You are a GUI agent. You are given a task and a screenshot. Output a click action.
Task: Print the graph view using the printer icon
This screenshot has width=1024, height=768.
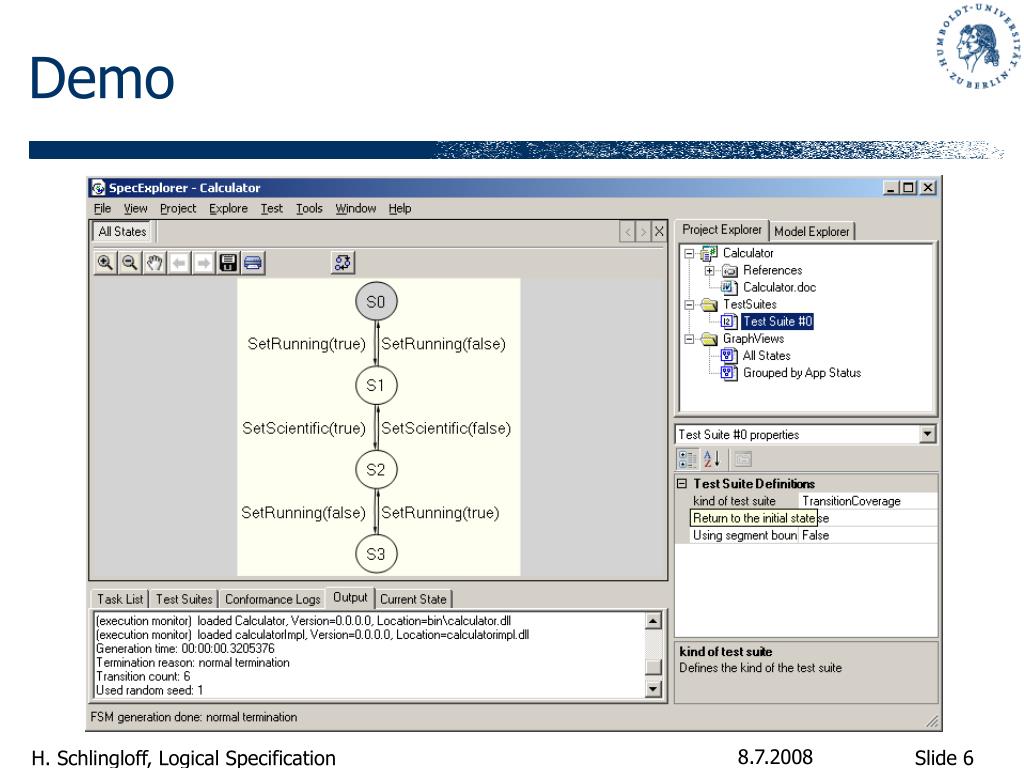click(x=253, y=263)
